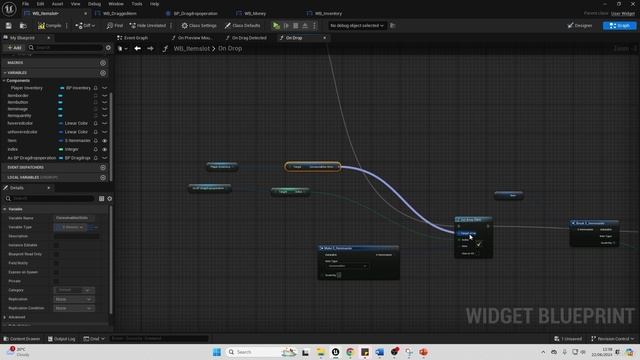Open the Category dropdown
This screenshot has height=360, width=640.
[74, 290]
